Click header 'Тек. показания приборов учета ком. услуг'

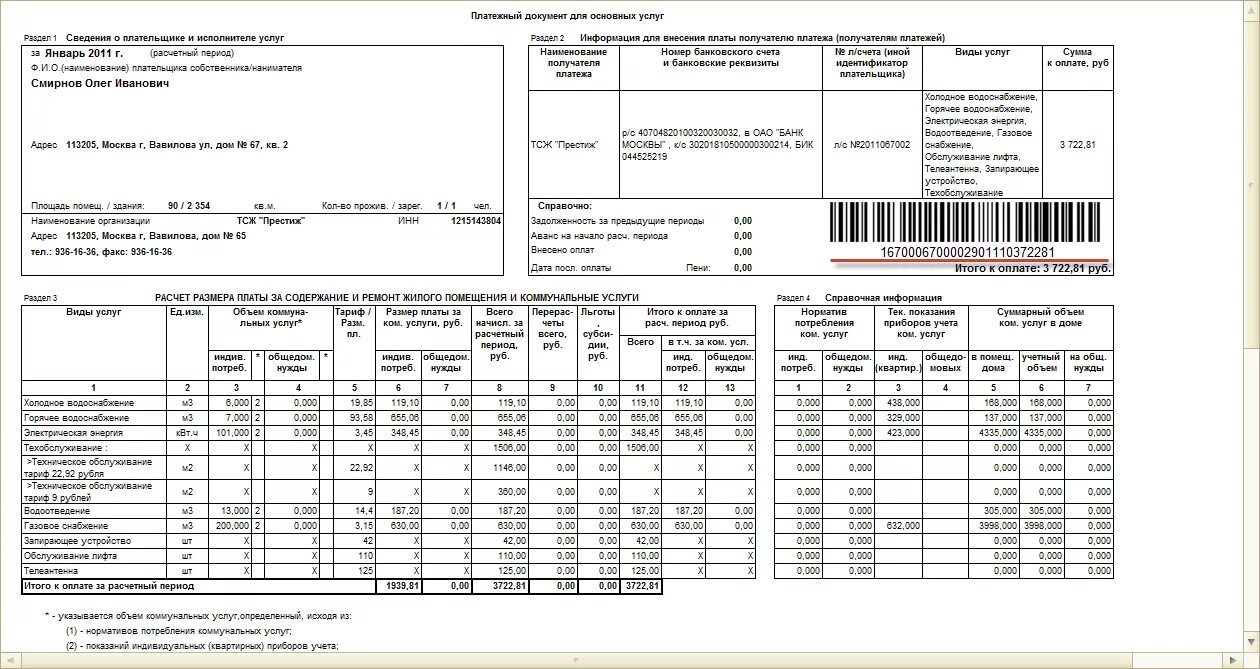pyautogui.click(x=922, y=323)
